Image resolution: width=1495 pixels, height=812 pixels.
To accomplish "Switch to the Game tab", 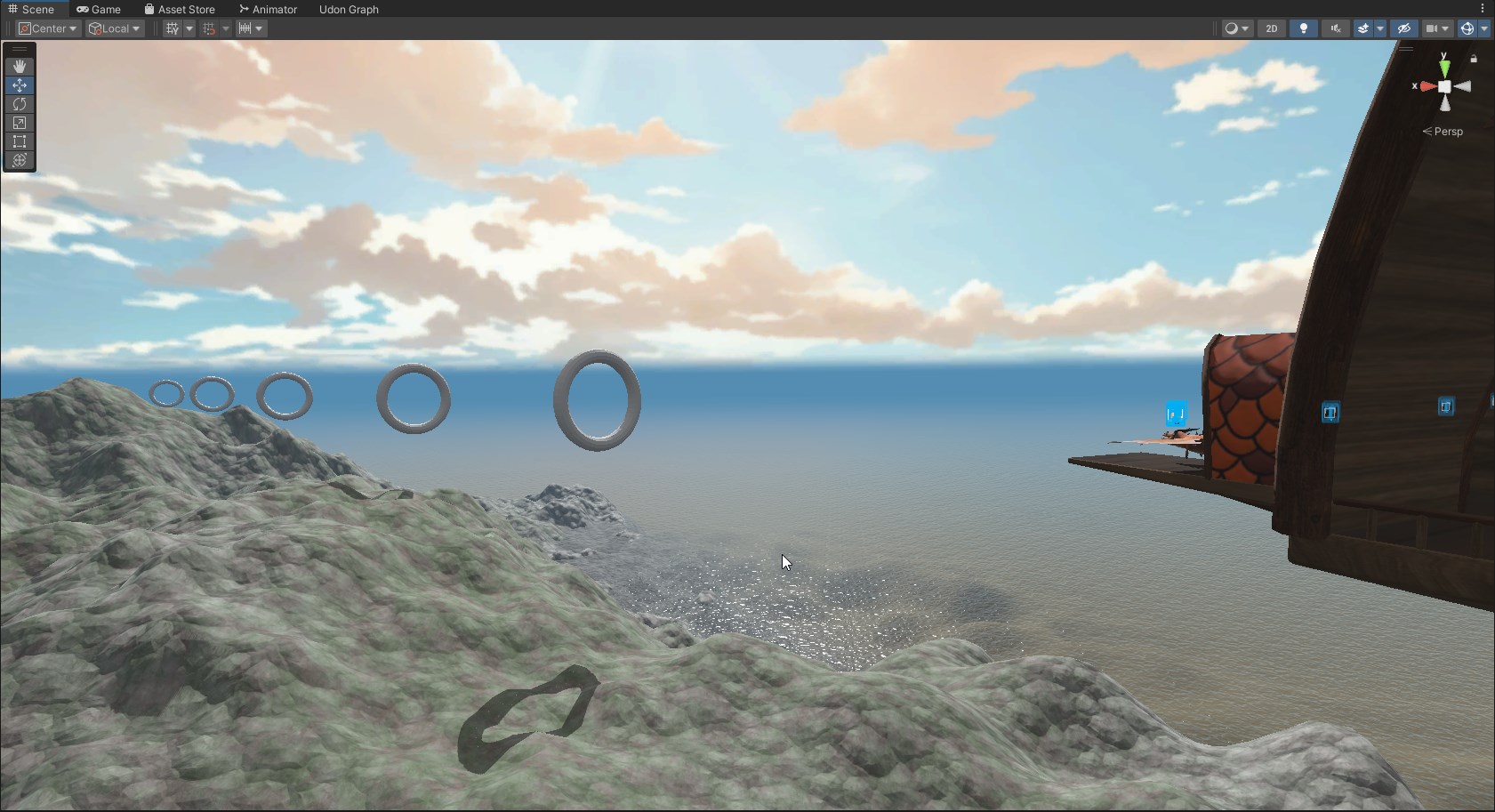I will (99, 9).
